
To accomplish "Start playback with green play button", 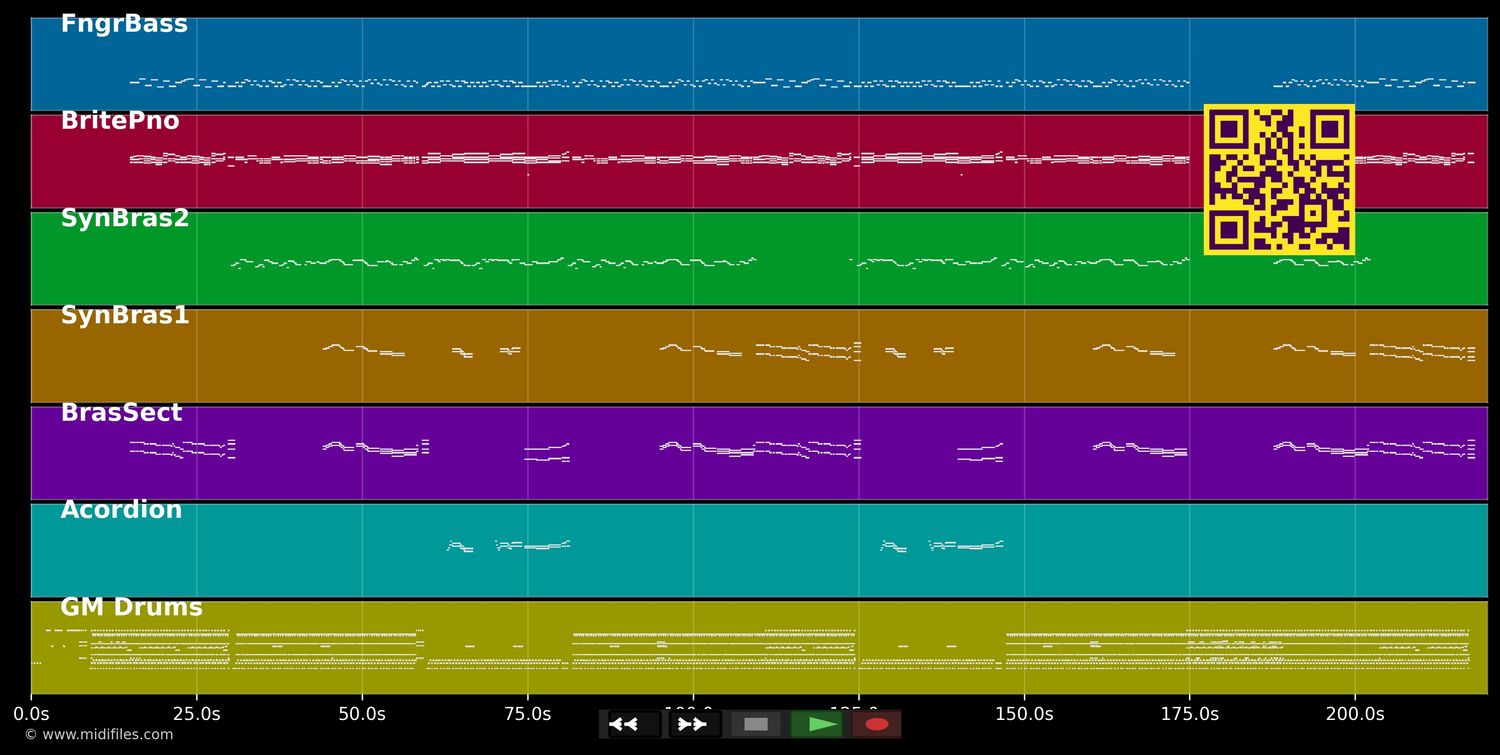I will pyautogui.click(x=817, y=724).
